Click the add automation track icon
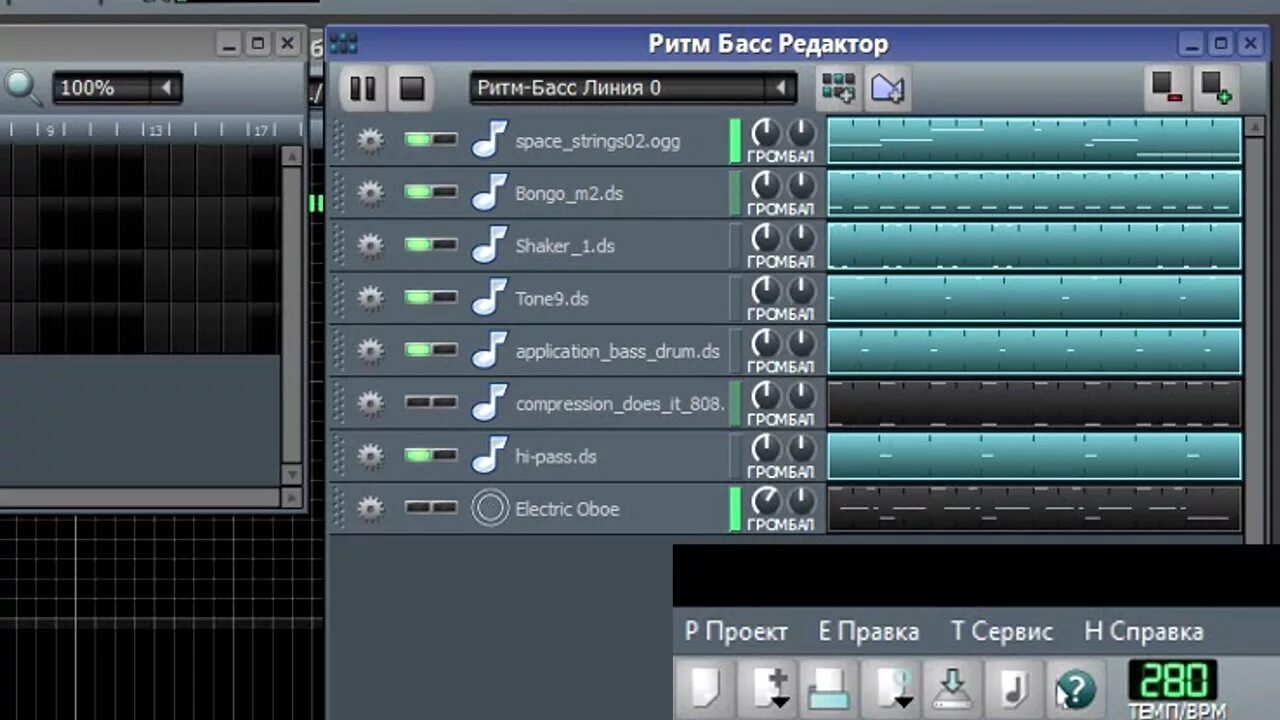 (x=887, y=88)
